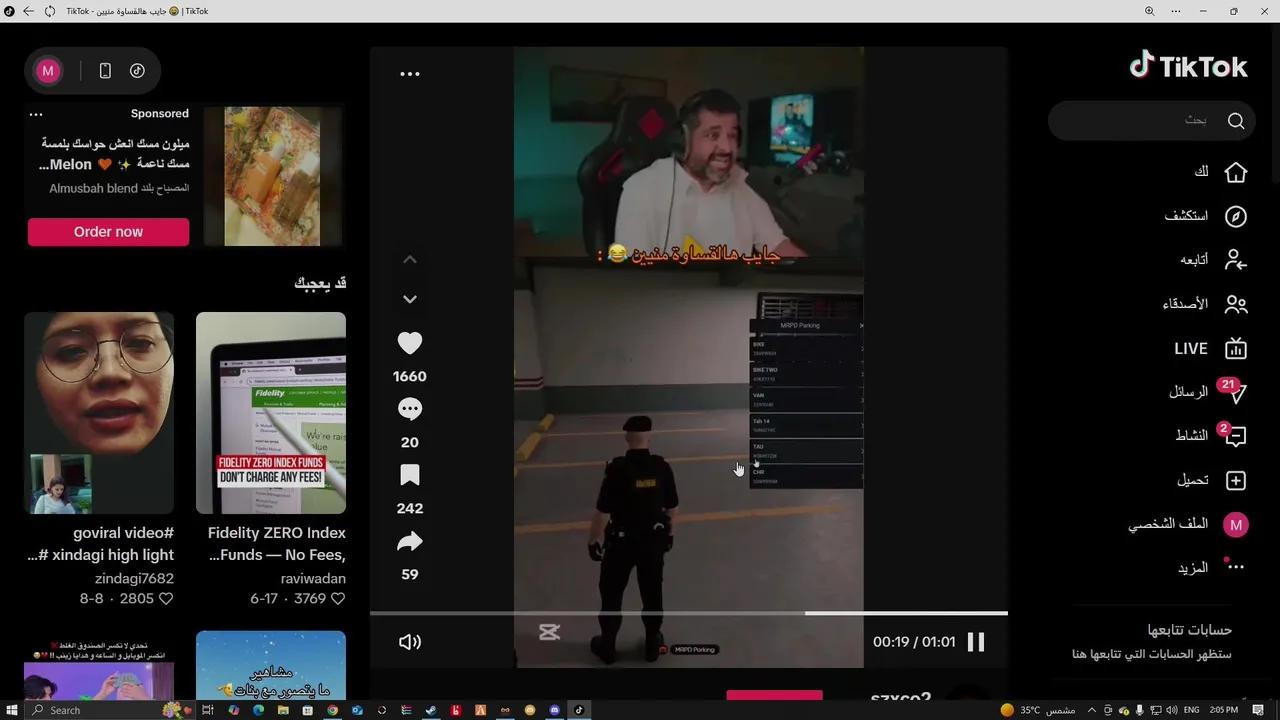
Task: Pause the video playback
Action: point(976,642)
